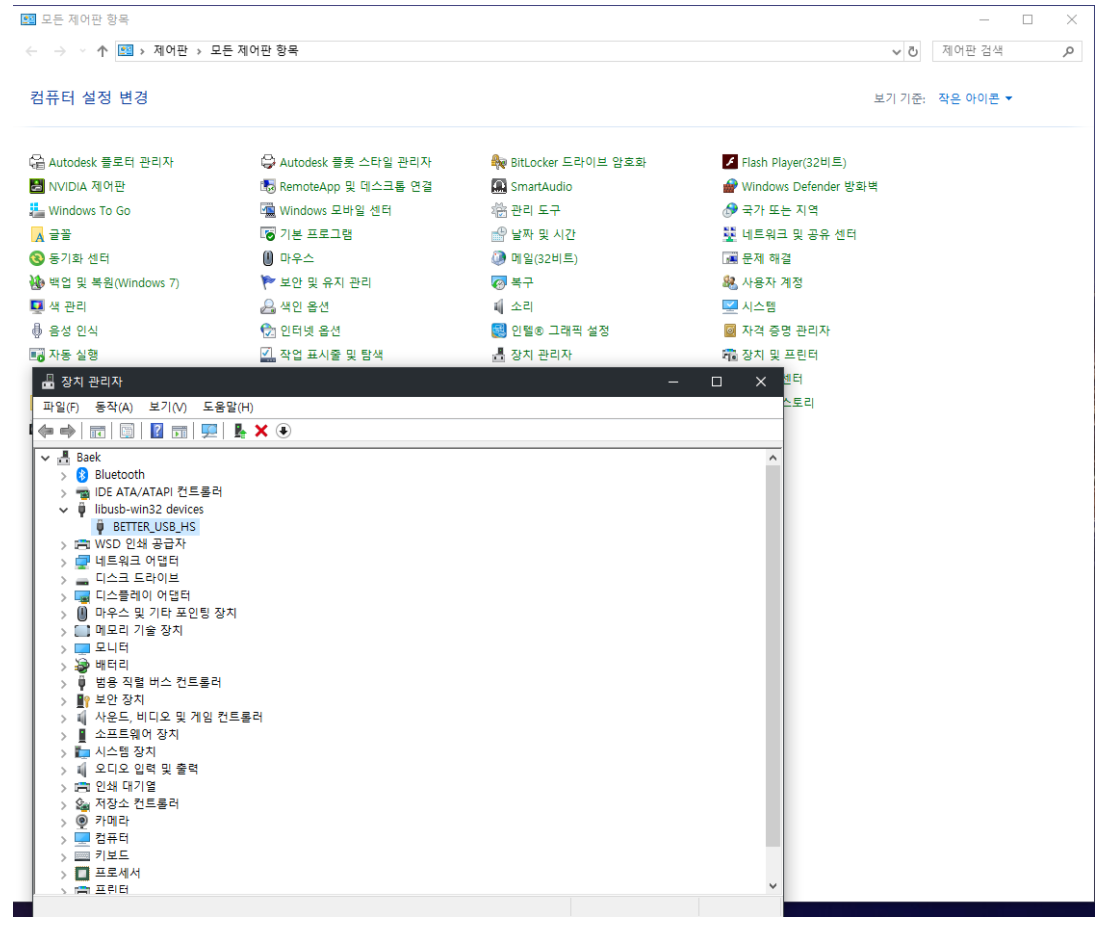Click the Device Manager scrollbar down arrow
Viewport: 1099px width, 929px height.
pyautogui.click(x=772, y=886)
